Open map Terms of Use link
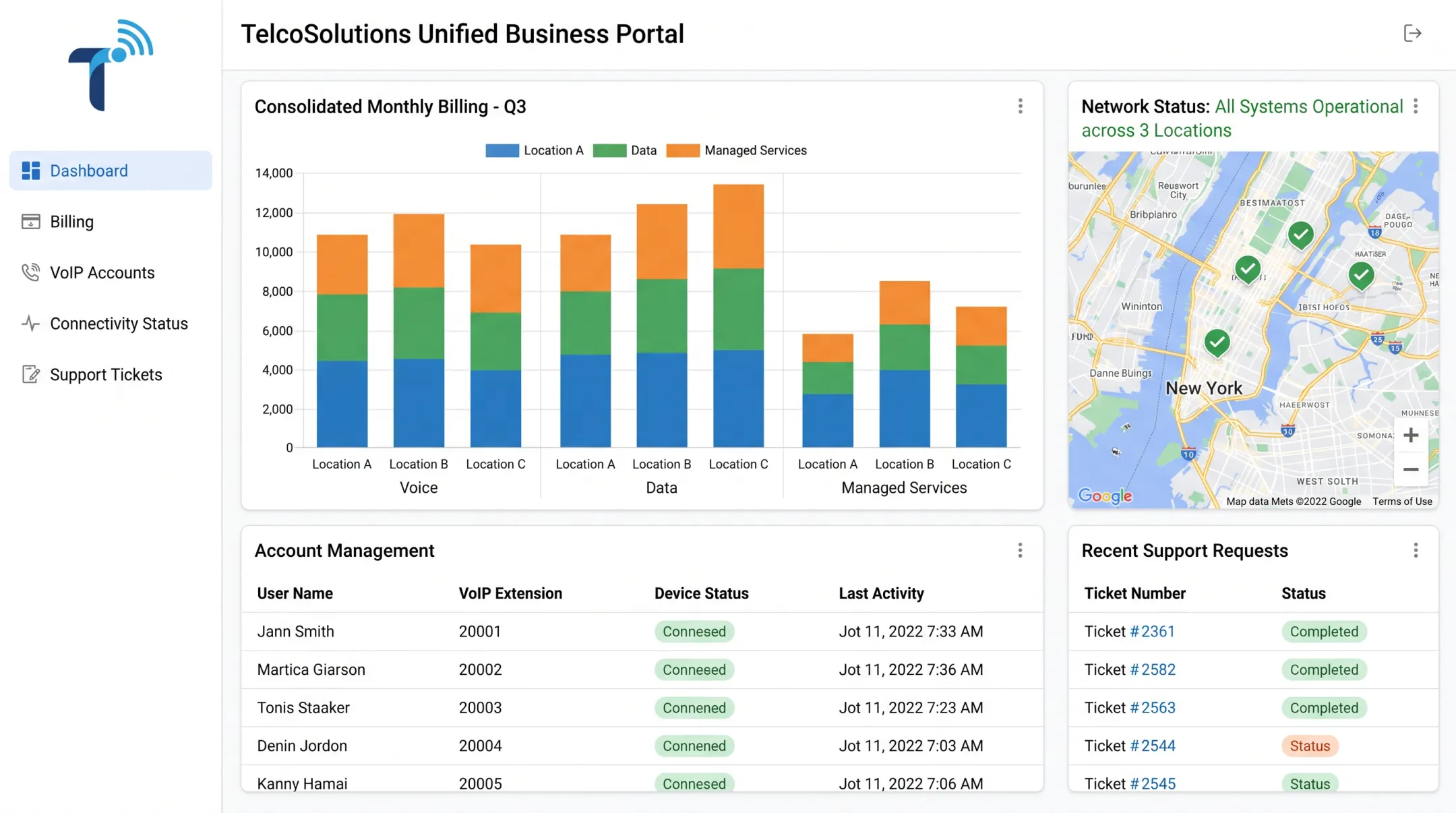The width and height of the screenshot is (1456, 813). 1402,502
